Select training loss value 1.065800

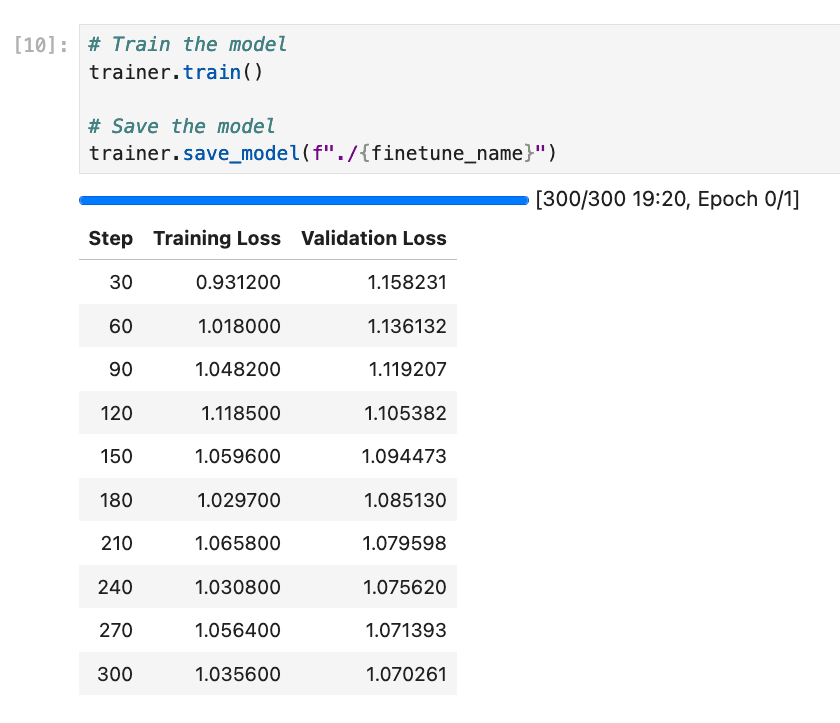click(238, 544)
